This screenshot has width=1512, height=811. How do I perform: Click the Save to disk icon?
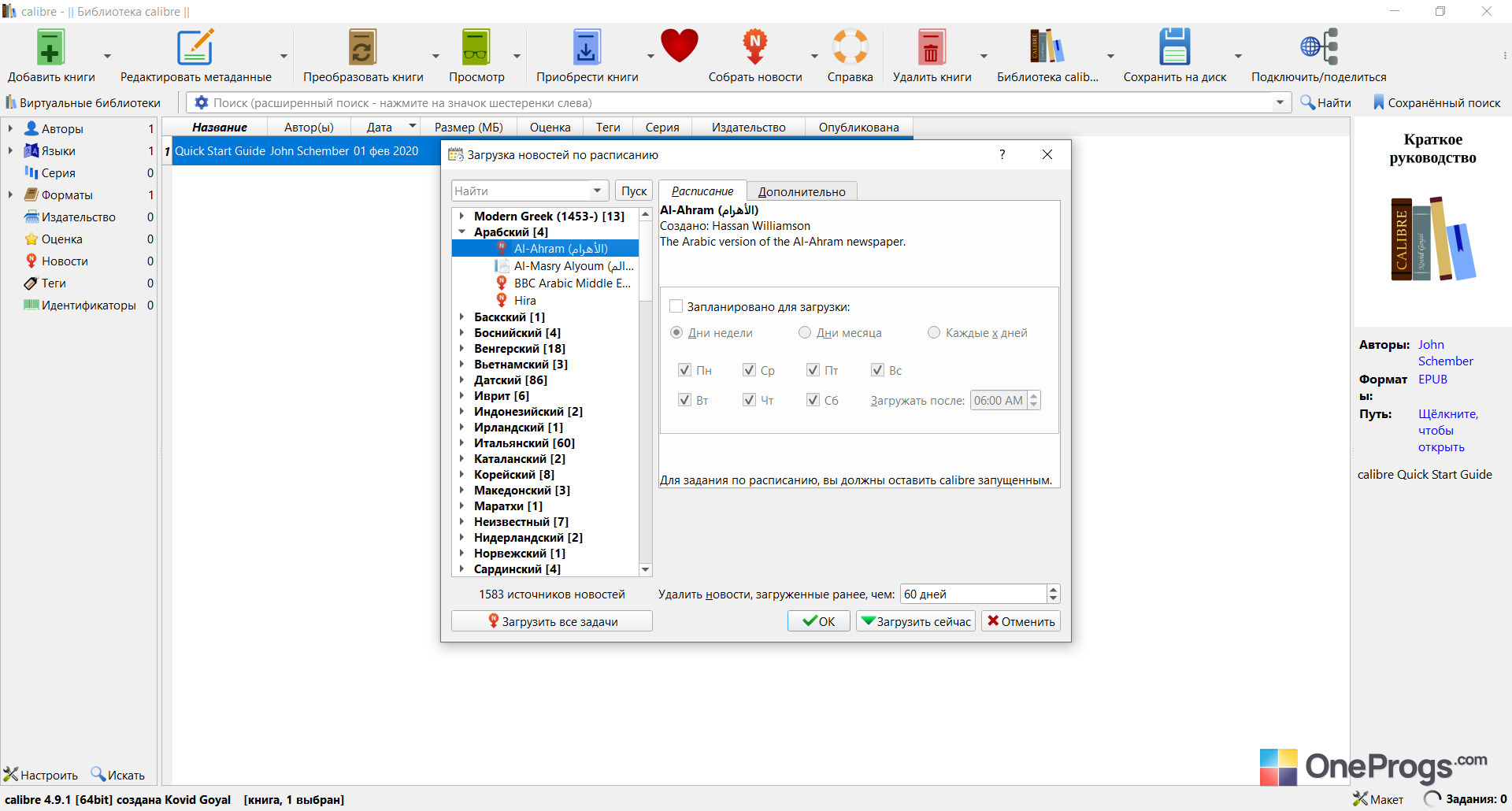1174,47
